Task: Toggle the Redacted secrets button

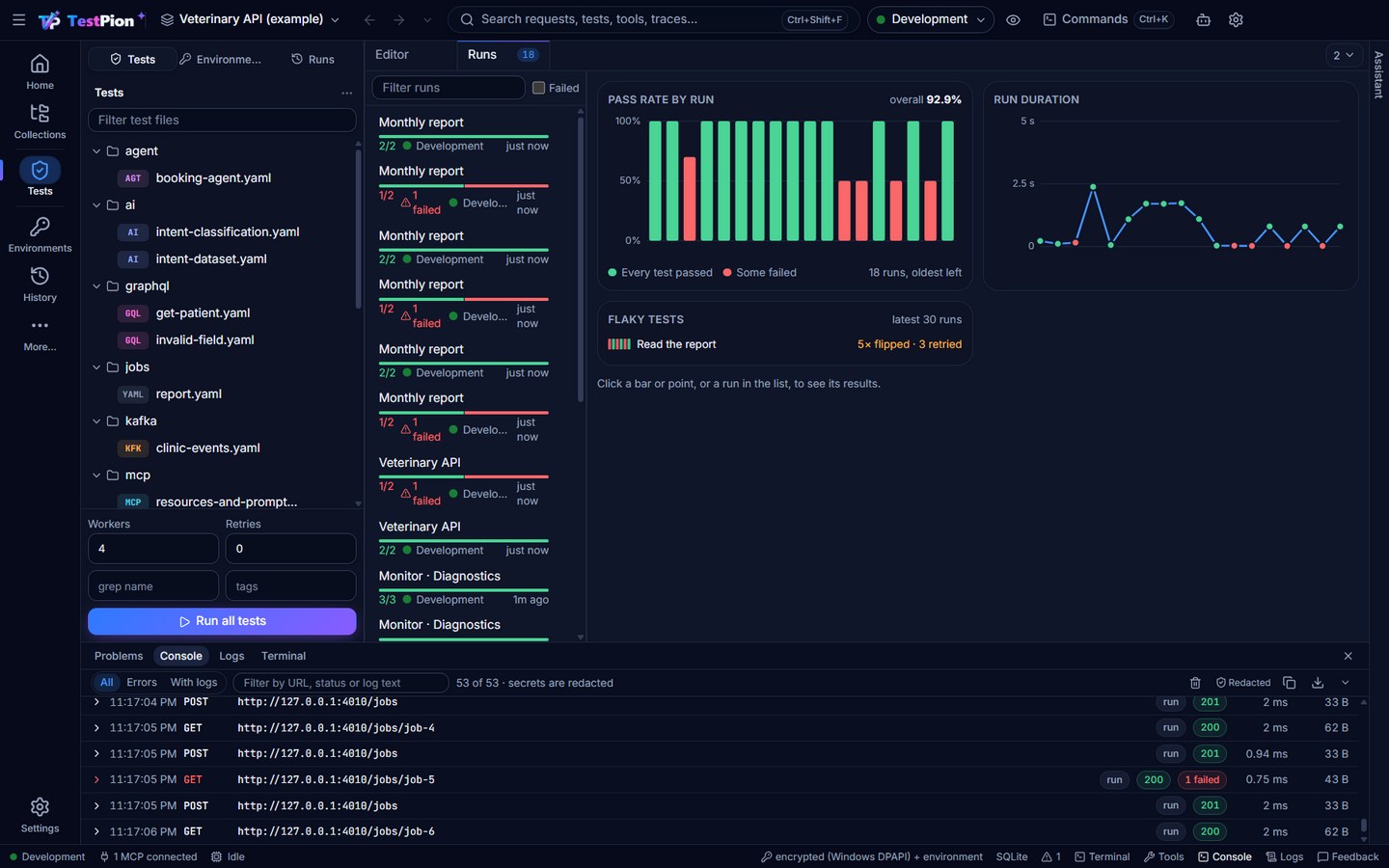Action: pyautogui.click(x=1243, y=683)
